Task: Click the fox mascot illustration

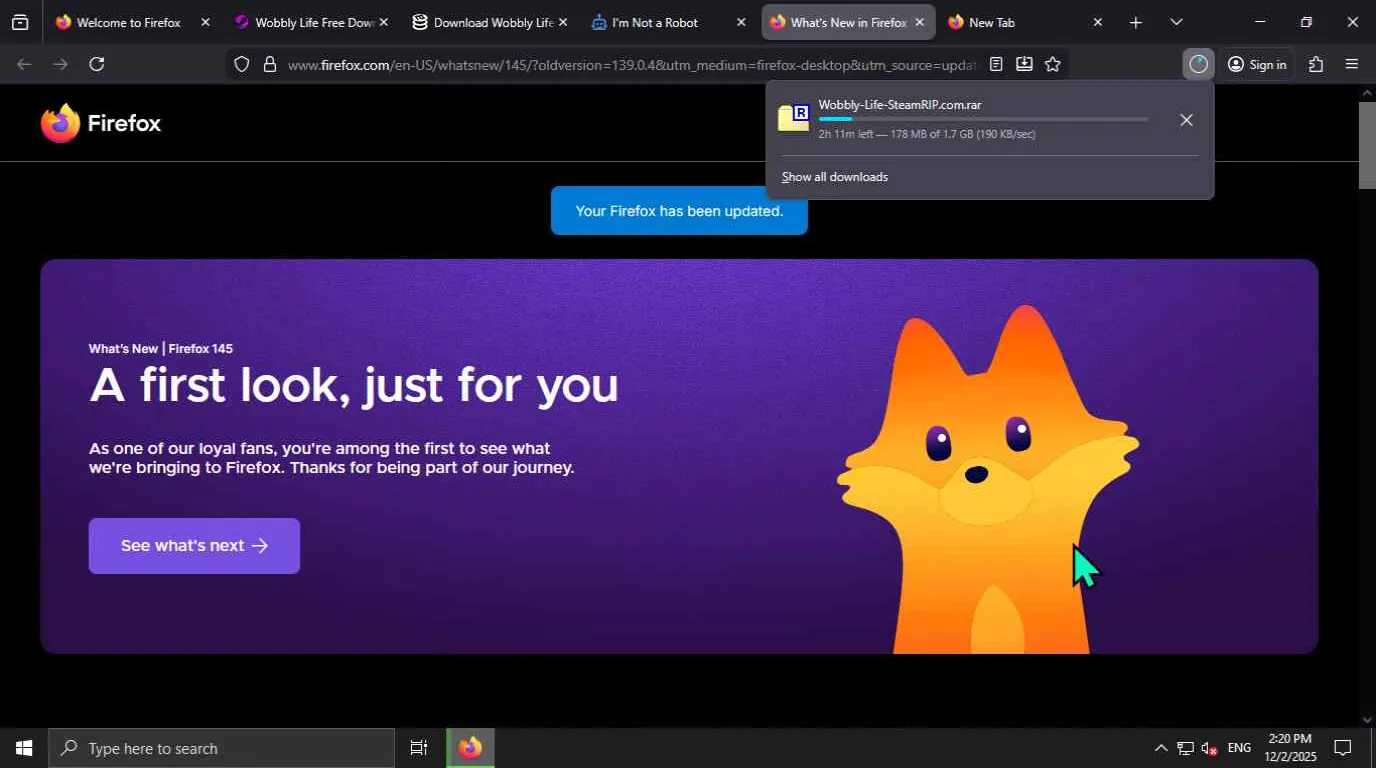Action: pos(988,480)
